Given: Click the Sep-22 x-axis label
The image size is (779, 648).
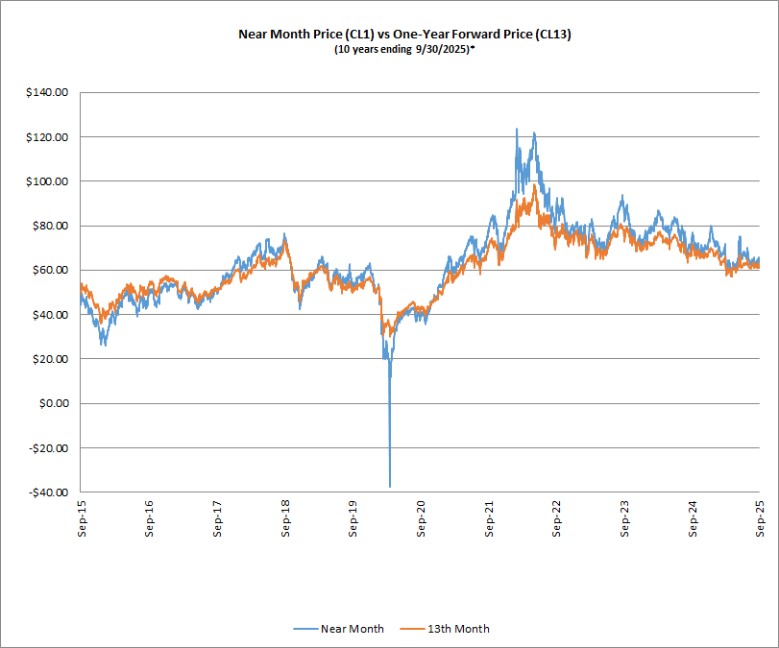Looking at the screenshot, I should (556, 518).
